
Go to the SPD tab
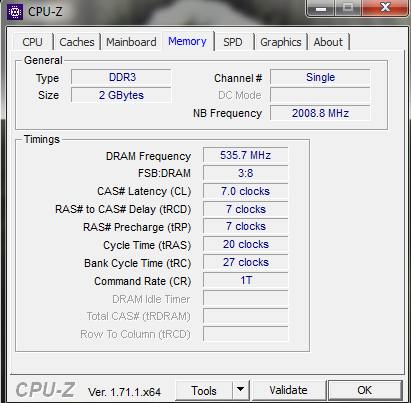tap(233, 42)
